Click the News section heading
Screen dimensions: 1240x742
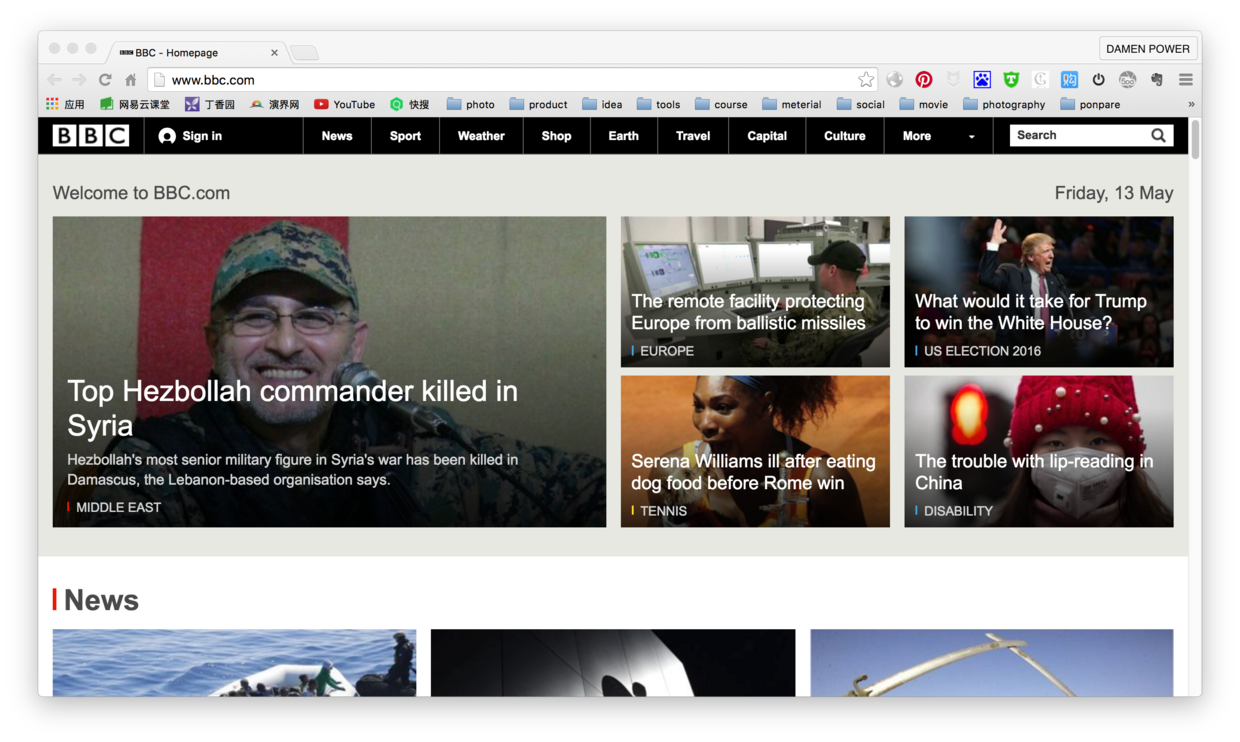pos(101,600)
